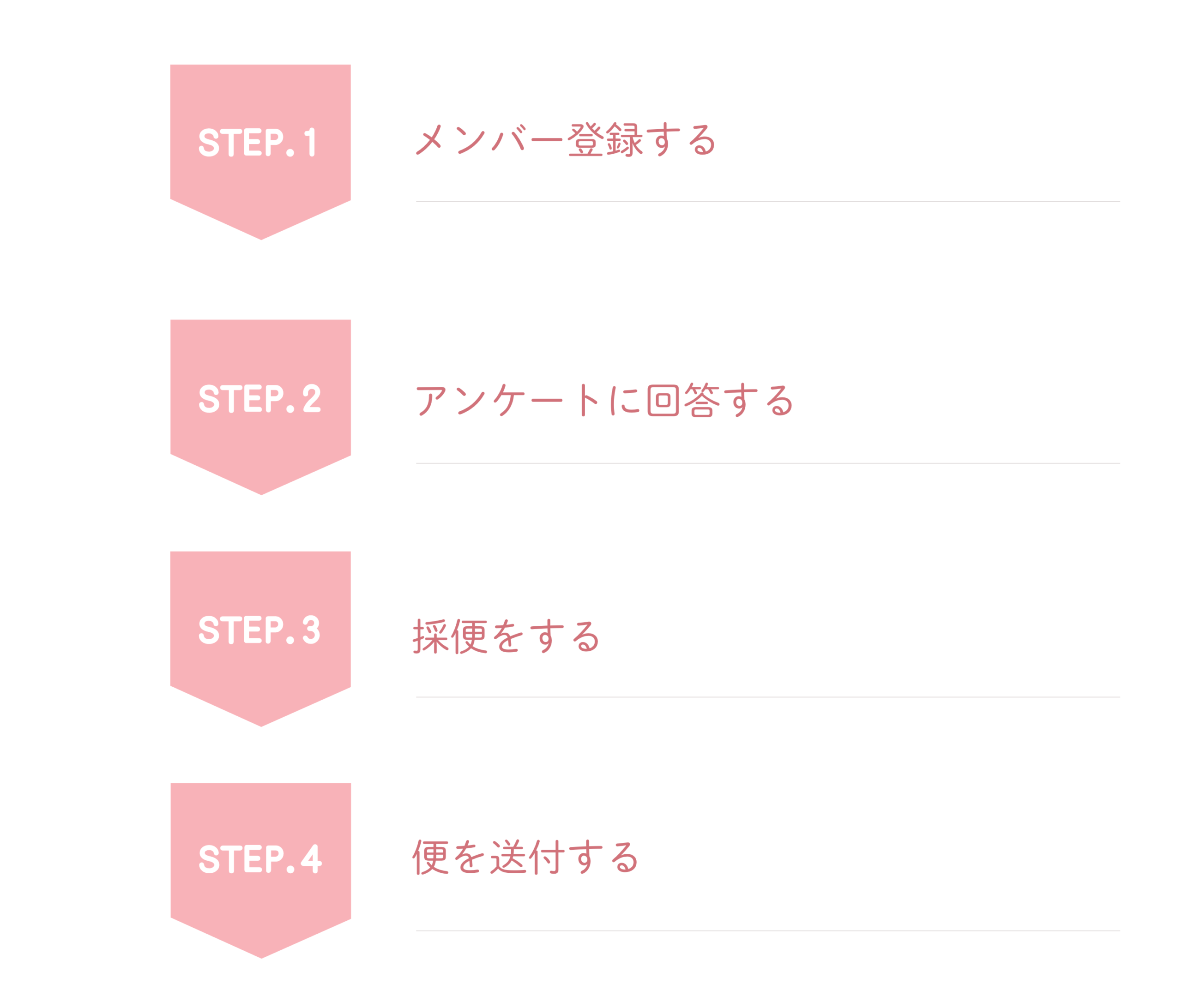Open the STEP.3 pink badge label
1182x1008 pixels.
pyautogui.click(x=259, y=630)
